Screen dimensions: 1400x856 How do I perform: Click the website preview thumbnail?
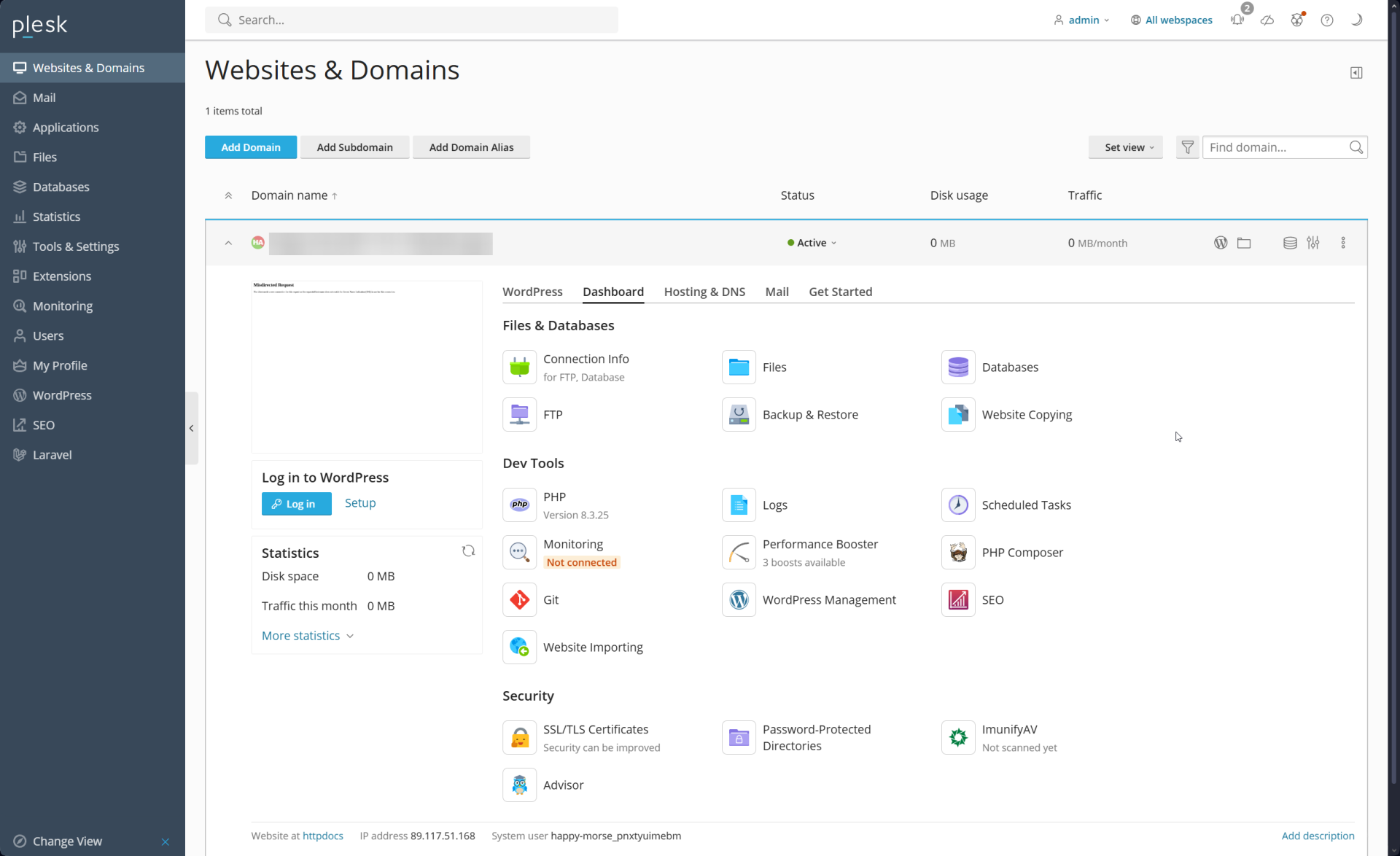pos(367,367)
